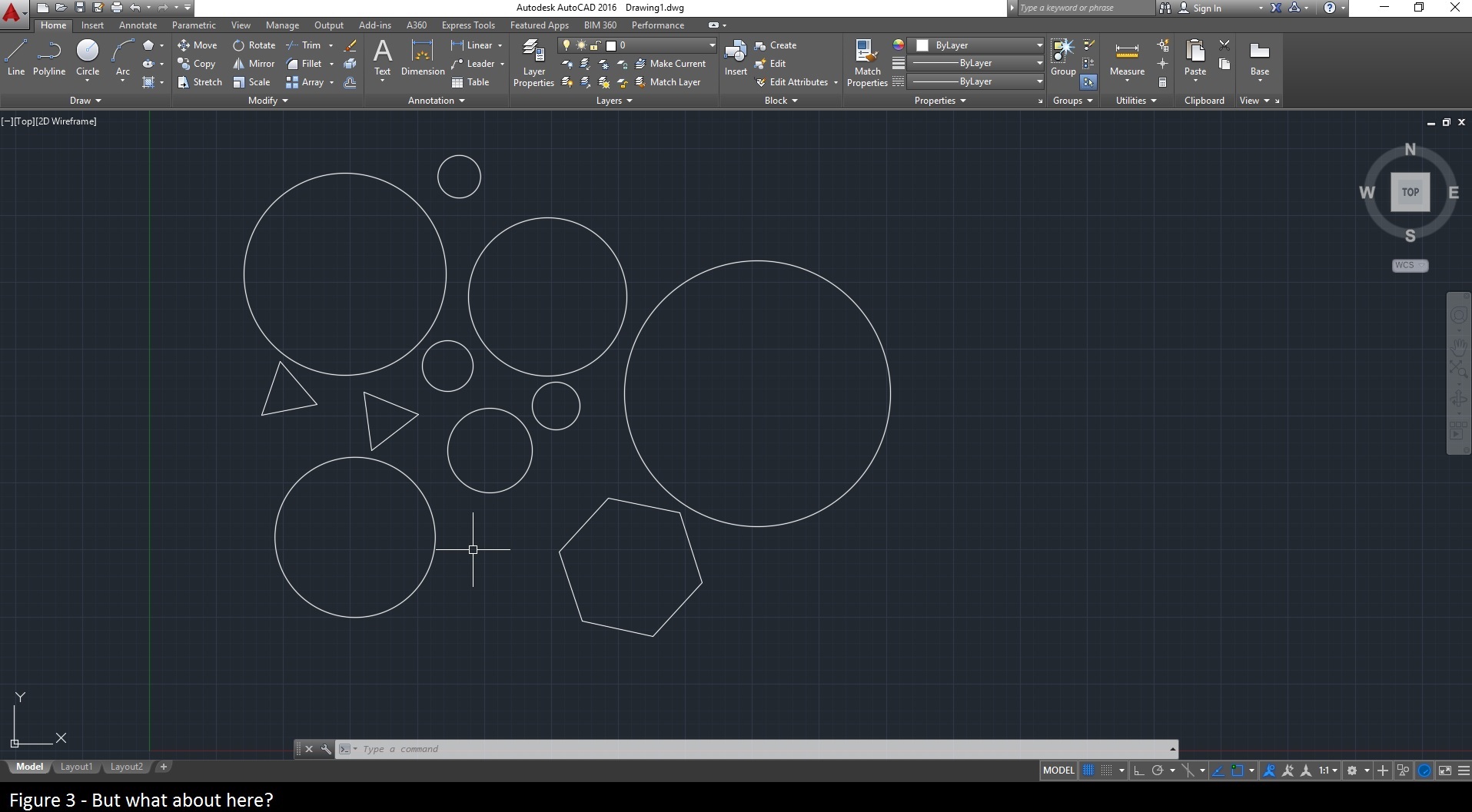Select the Line tool
The width and height of the screenshot is (1472, 812).
point(15,55)
